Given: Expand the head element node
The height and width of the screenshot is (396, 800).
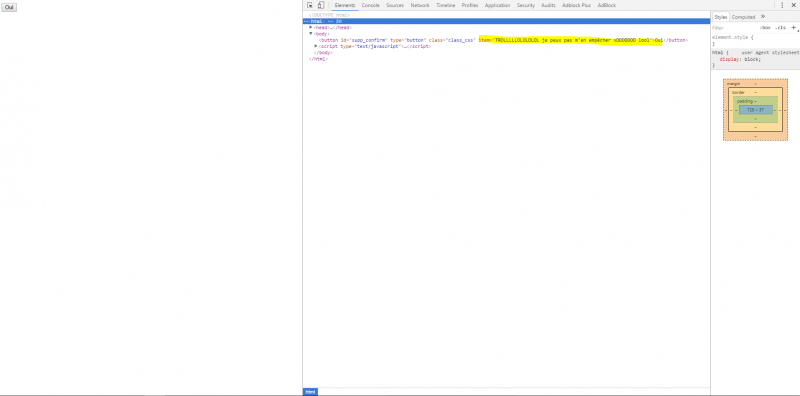Looking at the screenshot, I should tap(311, 27).
